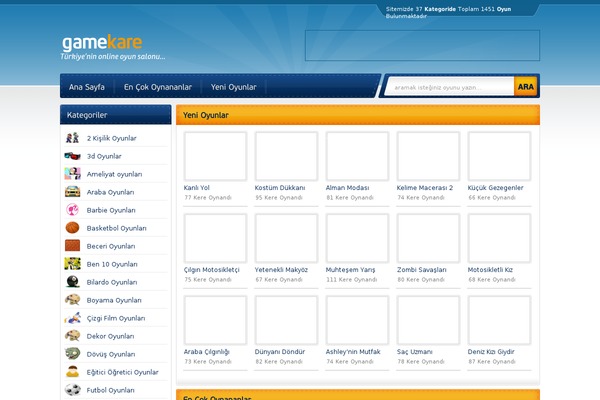Open the Araba Oyunları category link
The width and height of the screenshot is (600, 400).
point(110,192)
